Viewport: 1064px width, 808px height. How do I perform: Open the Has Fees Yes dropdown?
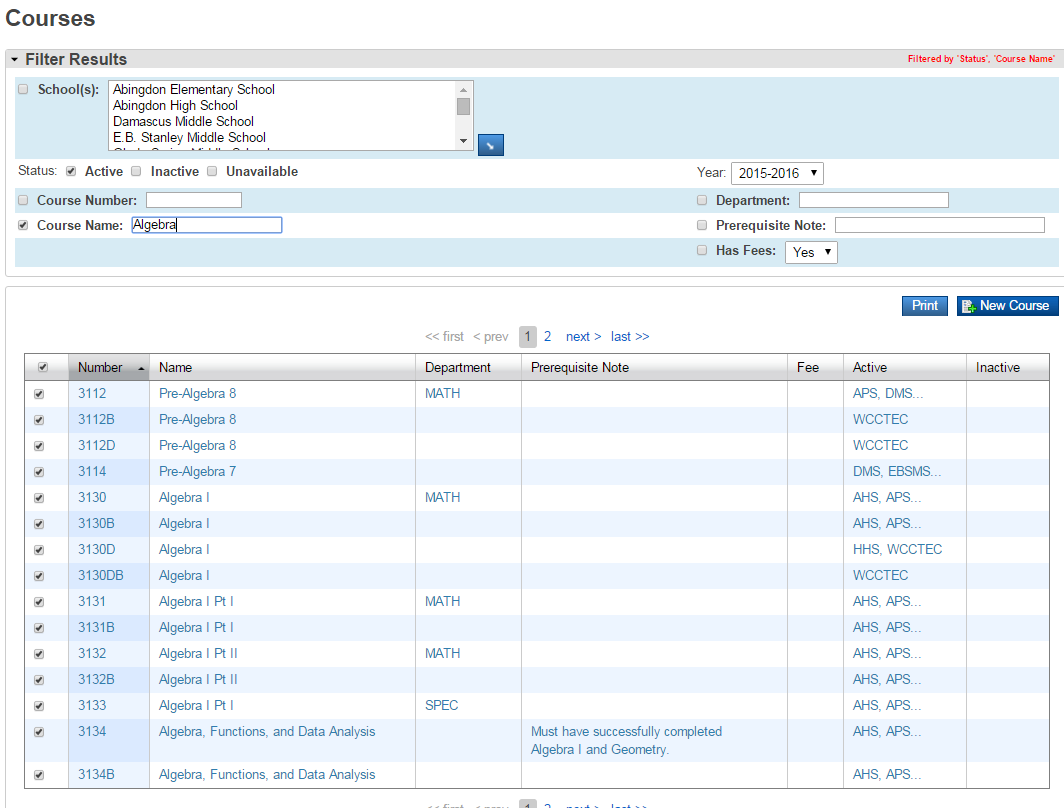pos(811,252)
